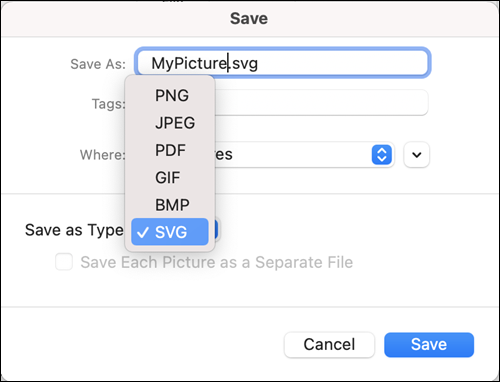Click the blue up-down arrows in the Where popup

[x=382, y=155]
